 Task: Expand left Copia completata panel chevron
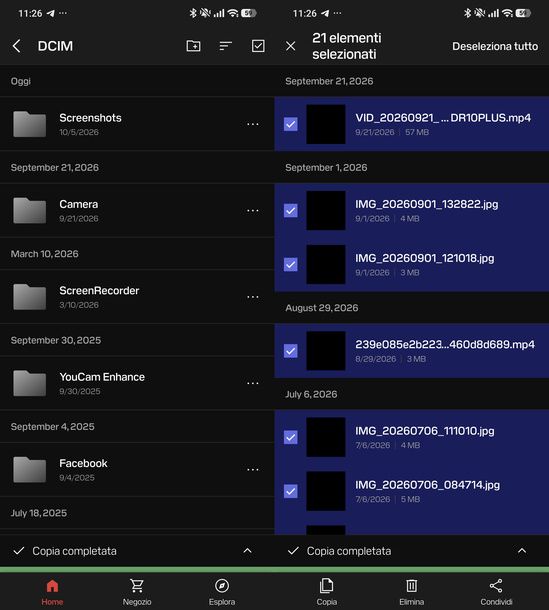pos(247,551)
